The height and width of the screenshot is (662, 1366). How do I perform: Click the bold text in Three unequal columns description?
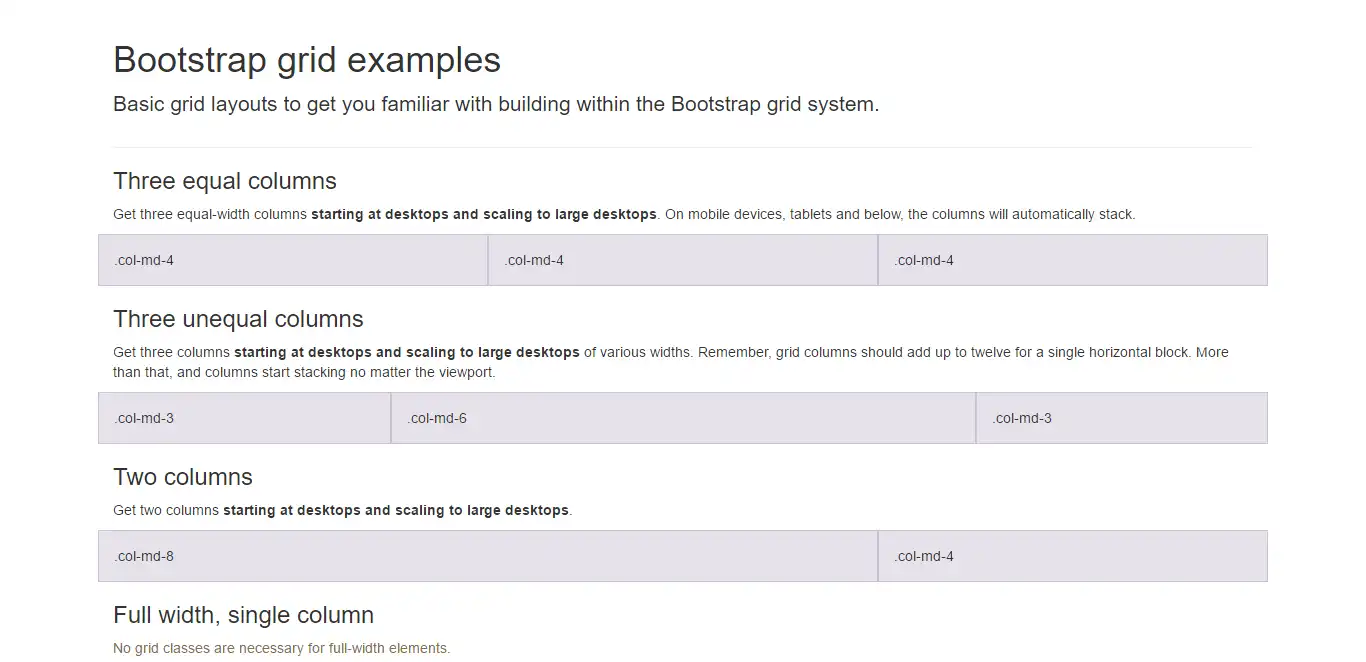click(x=407, y=352)
